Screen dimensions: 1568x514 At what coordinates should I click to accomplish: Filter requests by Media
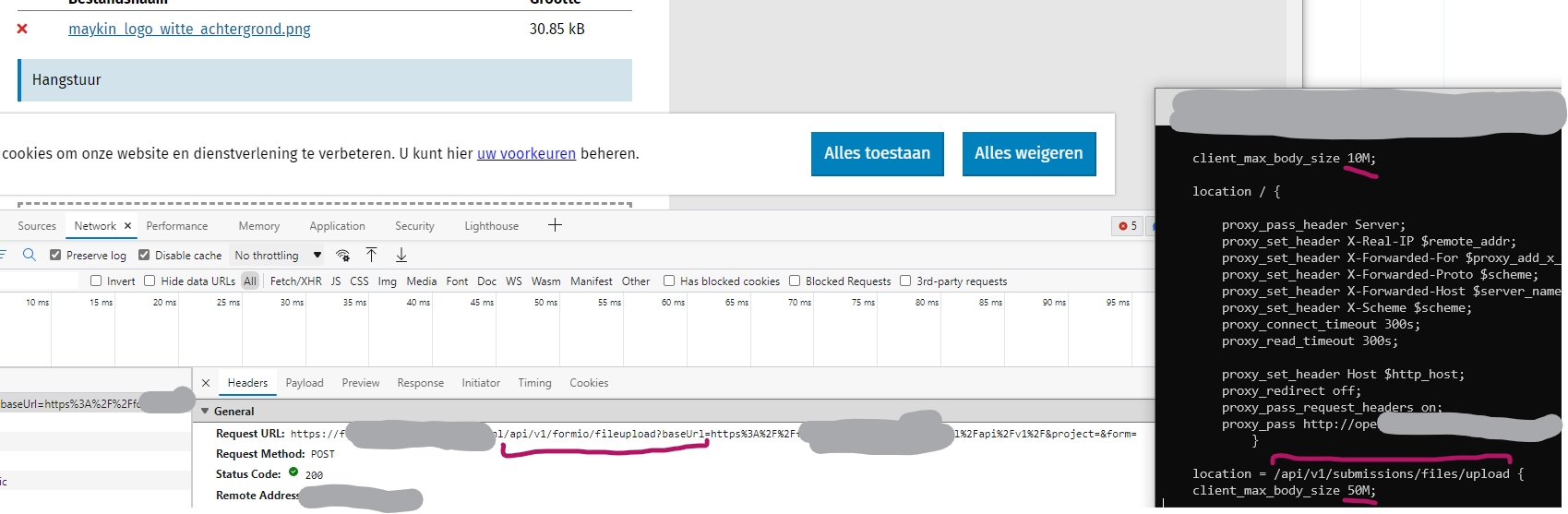tap(422, 281)
